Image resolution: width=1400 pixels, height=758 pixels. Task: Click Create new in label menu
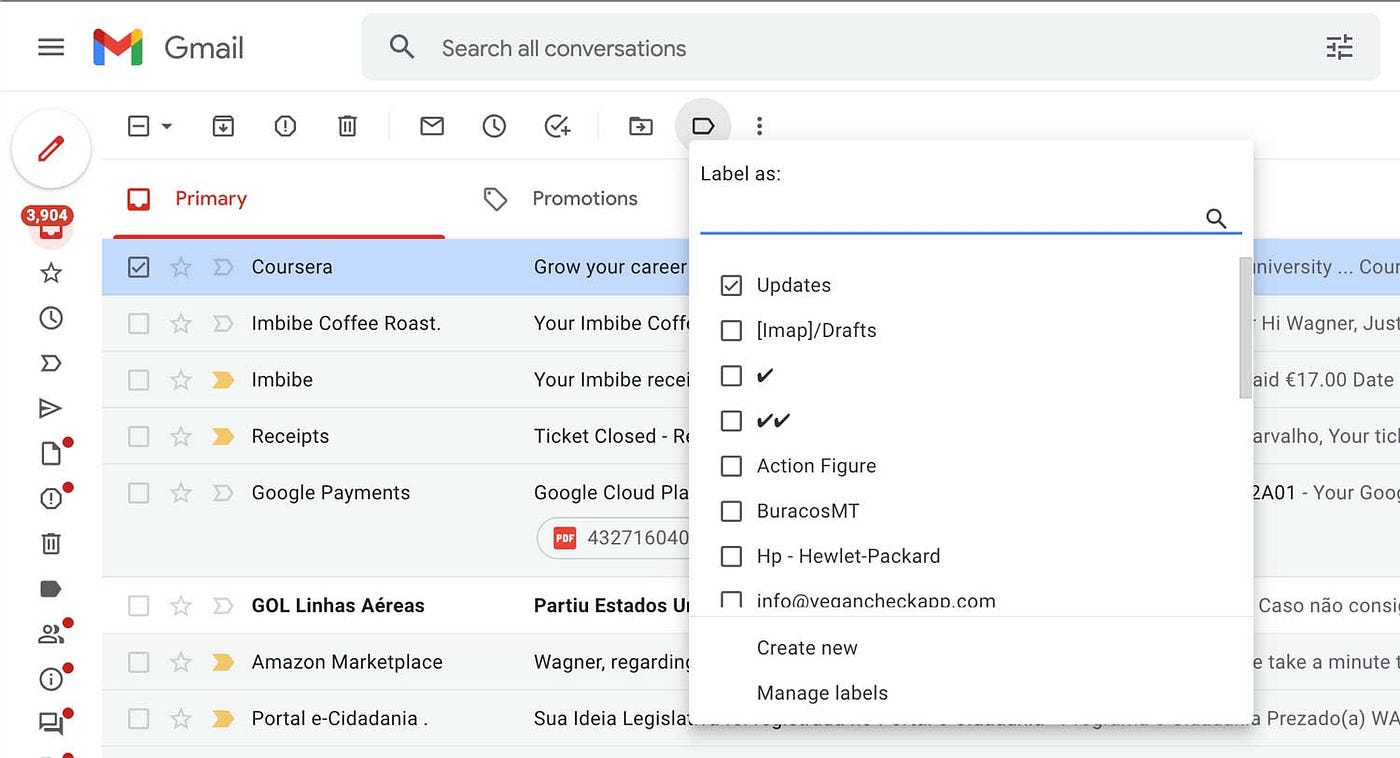(807, 648)
